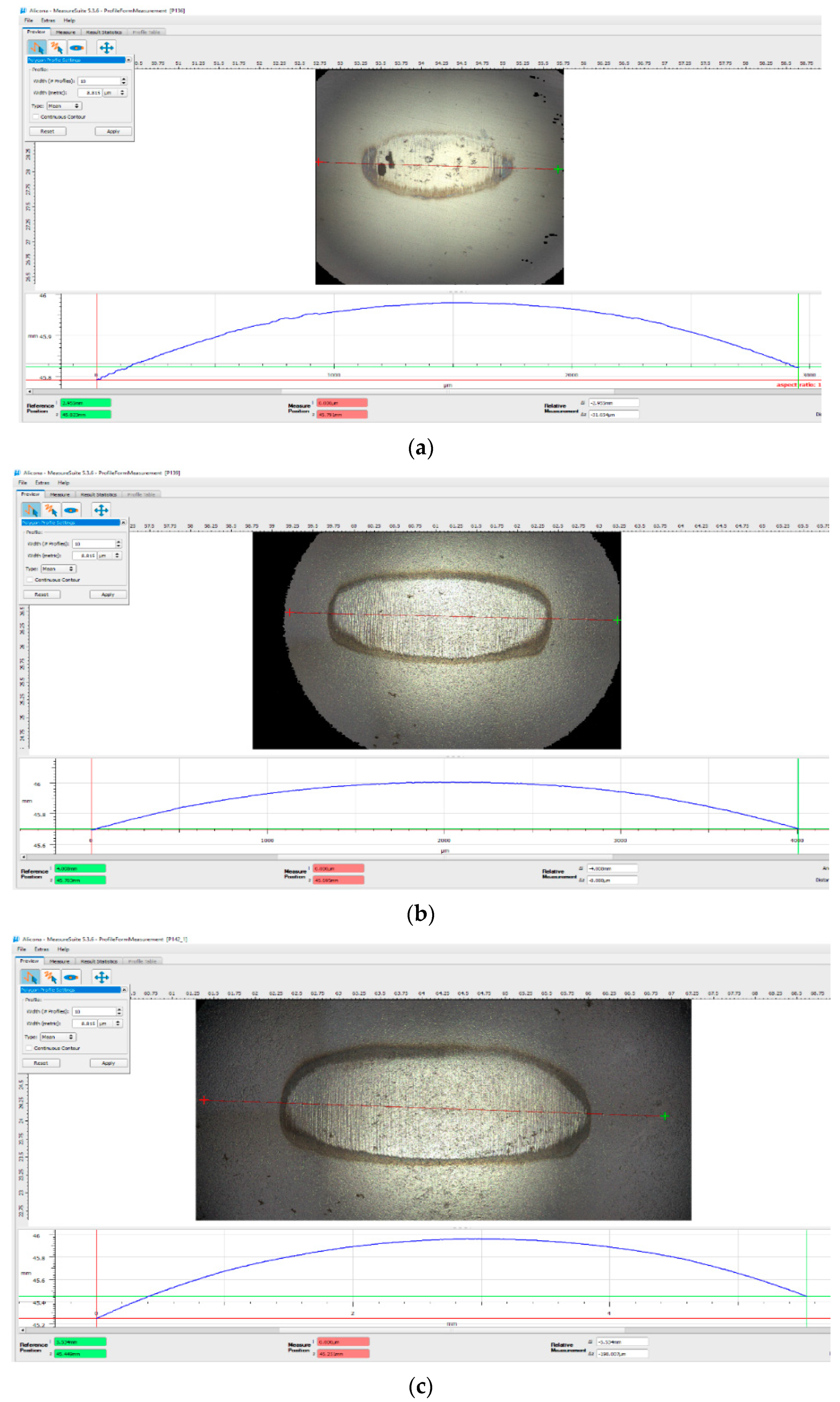Select polygon profile tool in P136 window
Screen dimensions: 840x1402
click(37, 47)
